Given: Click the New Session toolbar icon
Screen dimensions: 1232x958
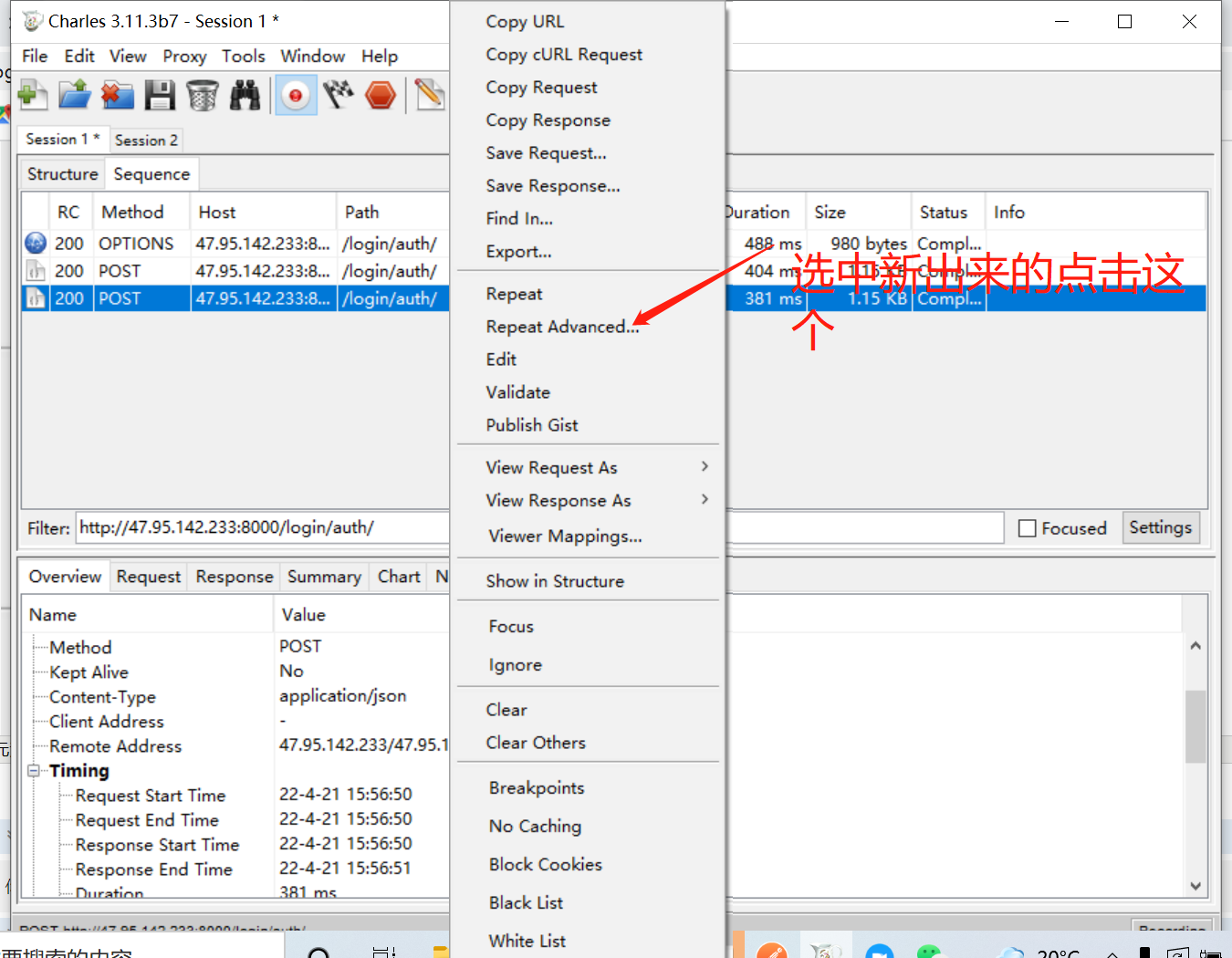Looking at the screenshot, I should pos(32,95).
